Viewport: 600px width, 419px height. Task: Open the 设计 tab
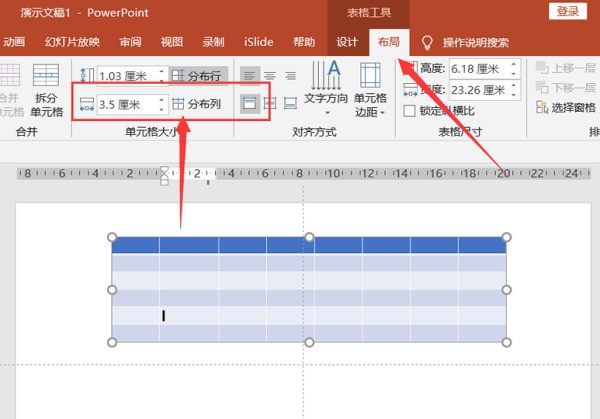point(347,42)
